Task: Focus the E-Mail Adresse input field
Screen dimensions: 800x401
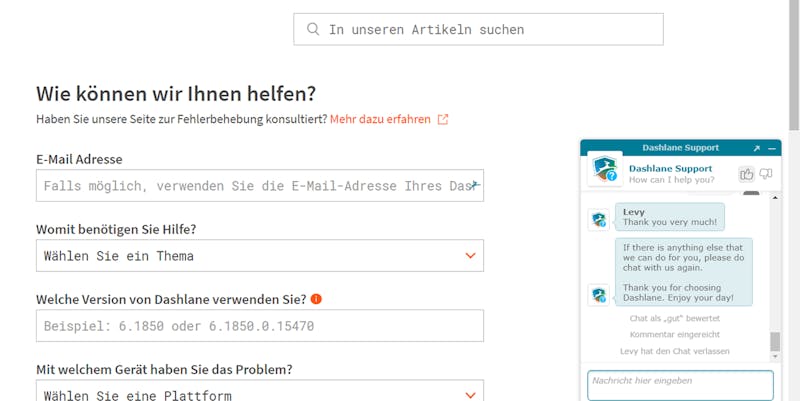Action: point(260,186)
